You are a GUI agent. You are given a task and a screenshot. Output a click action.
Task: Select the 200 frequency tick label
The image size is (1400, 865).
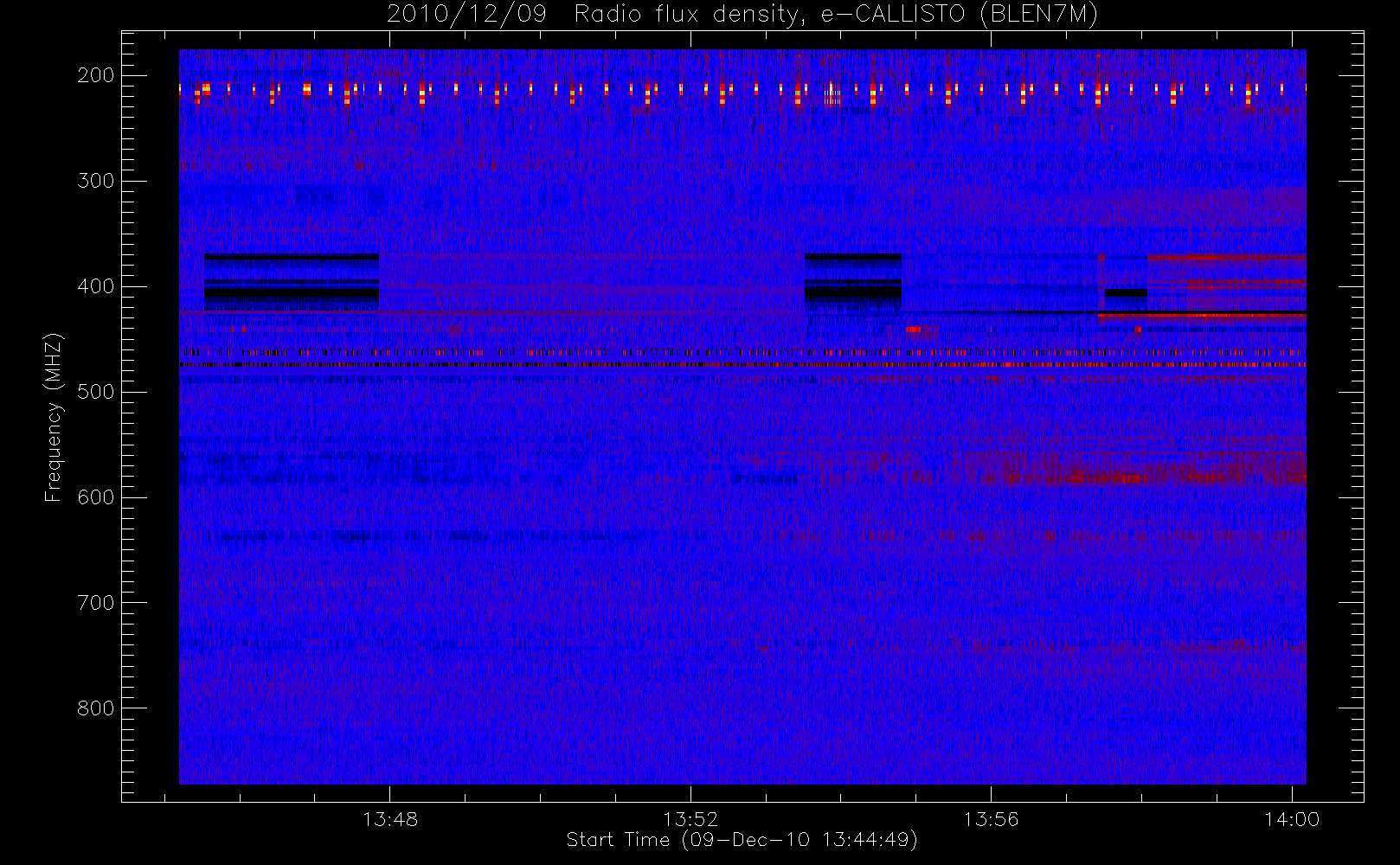[x=96, y=75]
